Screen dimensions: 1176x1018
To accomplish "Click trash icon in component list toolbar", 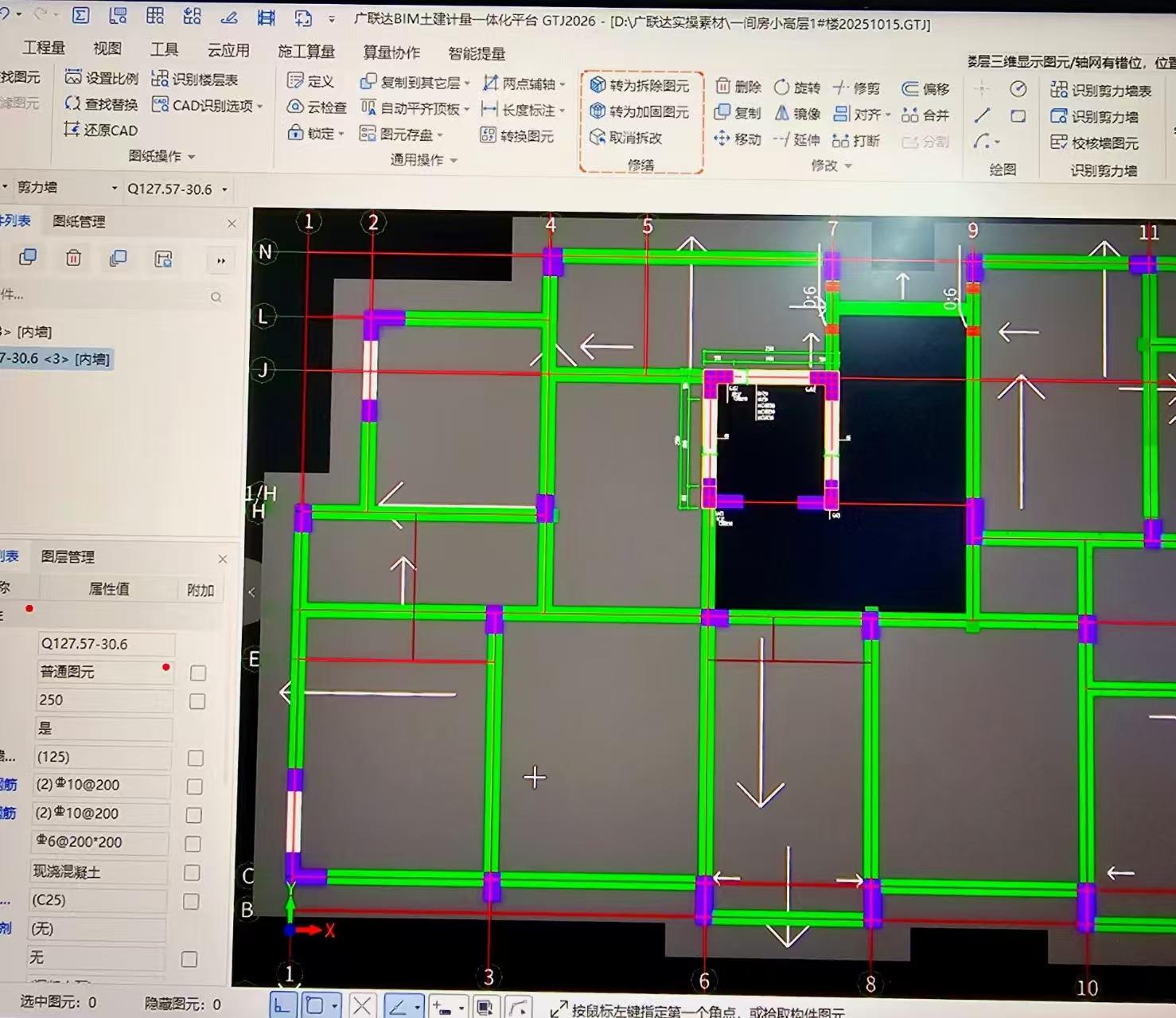I will [73, 258].
